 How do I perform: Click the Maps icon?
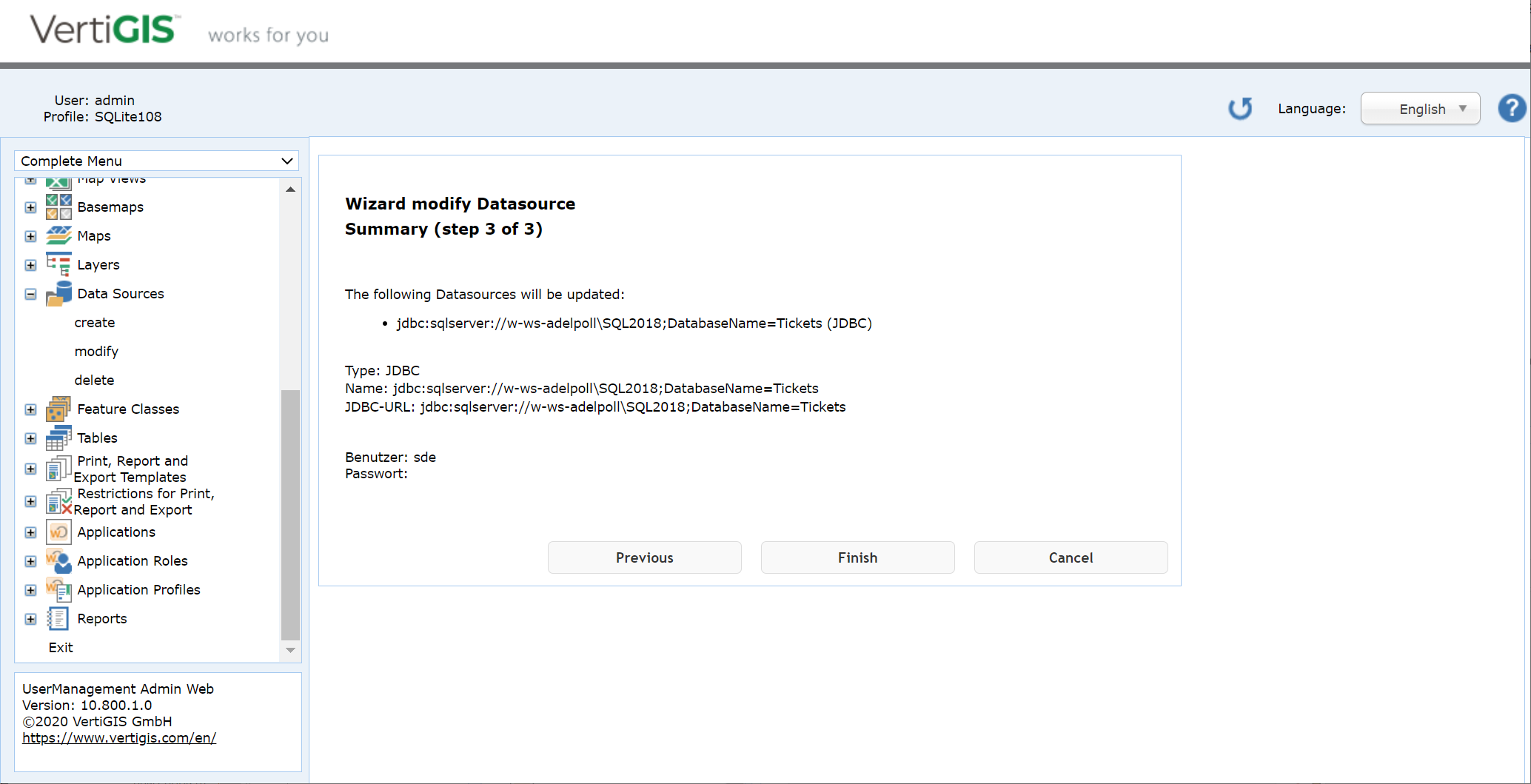click(58, 235)
